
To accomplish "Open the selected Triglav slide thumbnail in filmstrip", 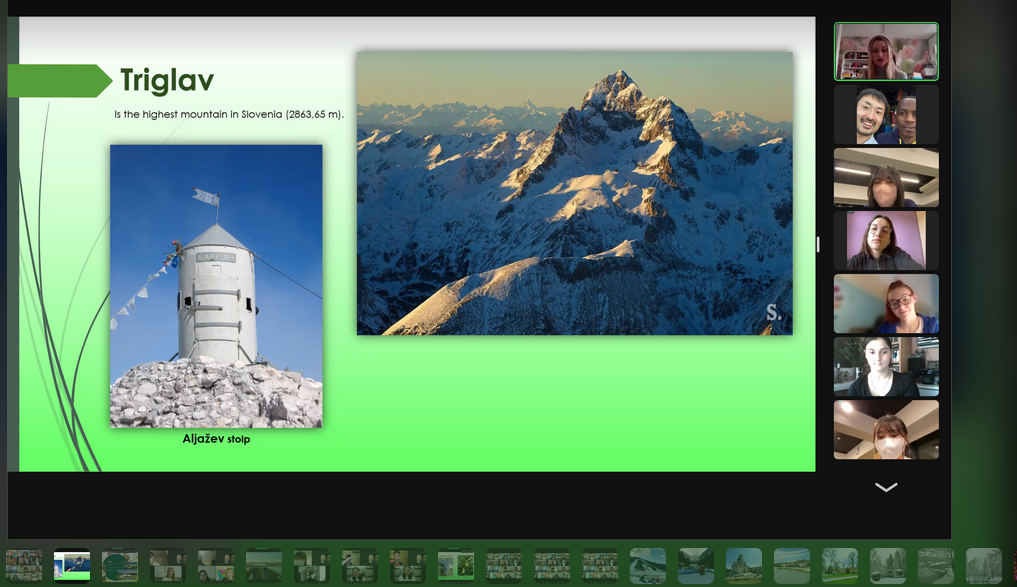I will coord(72,566).
